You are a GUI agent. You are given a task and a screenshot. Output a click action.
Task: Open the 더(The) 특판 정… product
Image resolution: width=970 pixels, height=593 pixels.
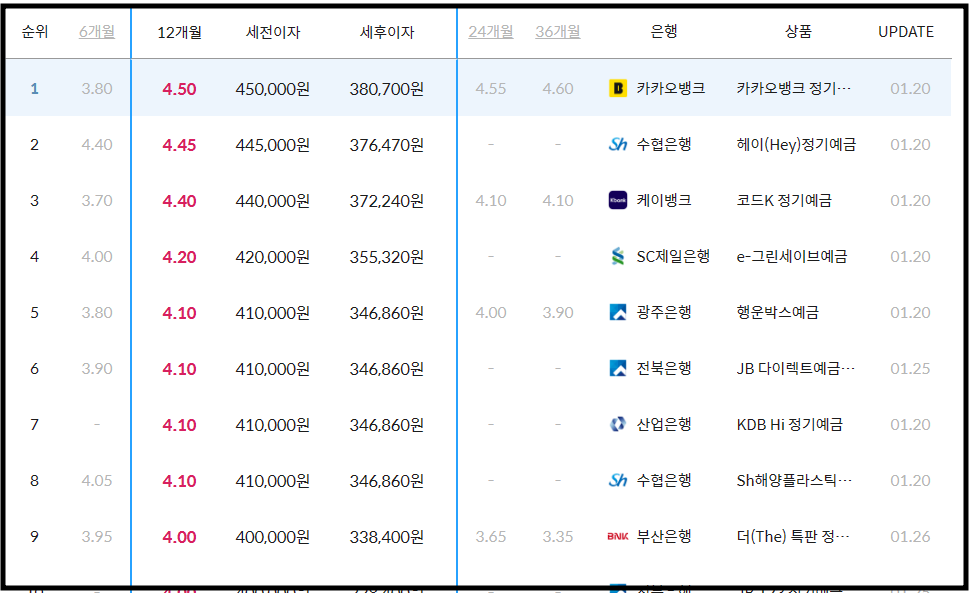793,537
